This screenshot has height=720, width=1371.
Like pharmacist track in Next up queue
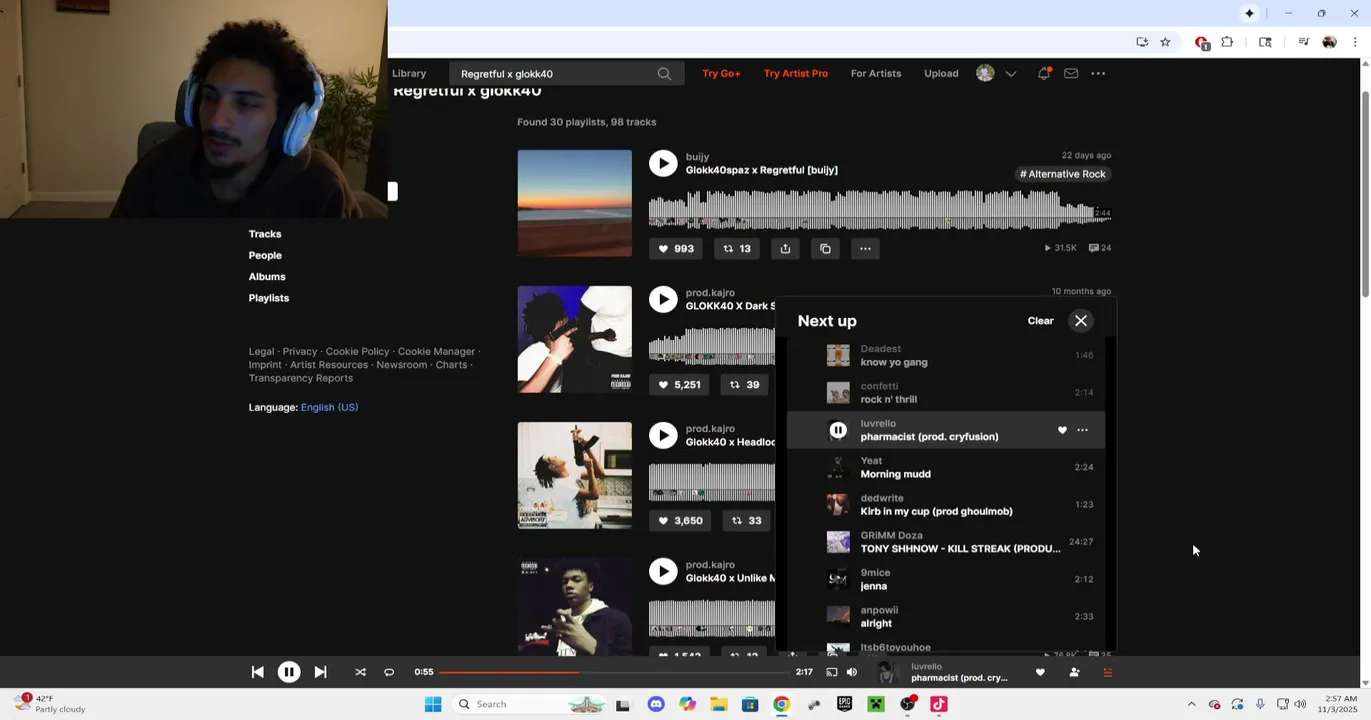[x=1062, y=430]
